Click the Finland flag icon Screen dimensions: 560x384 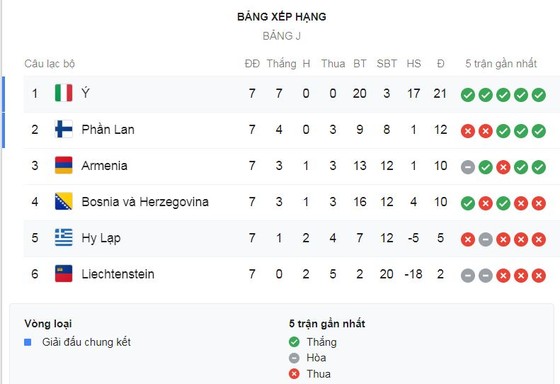[x=64, y=129]
